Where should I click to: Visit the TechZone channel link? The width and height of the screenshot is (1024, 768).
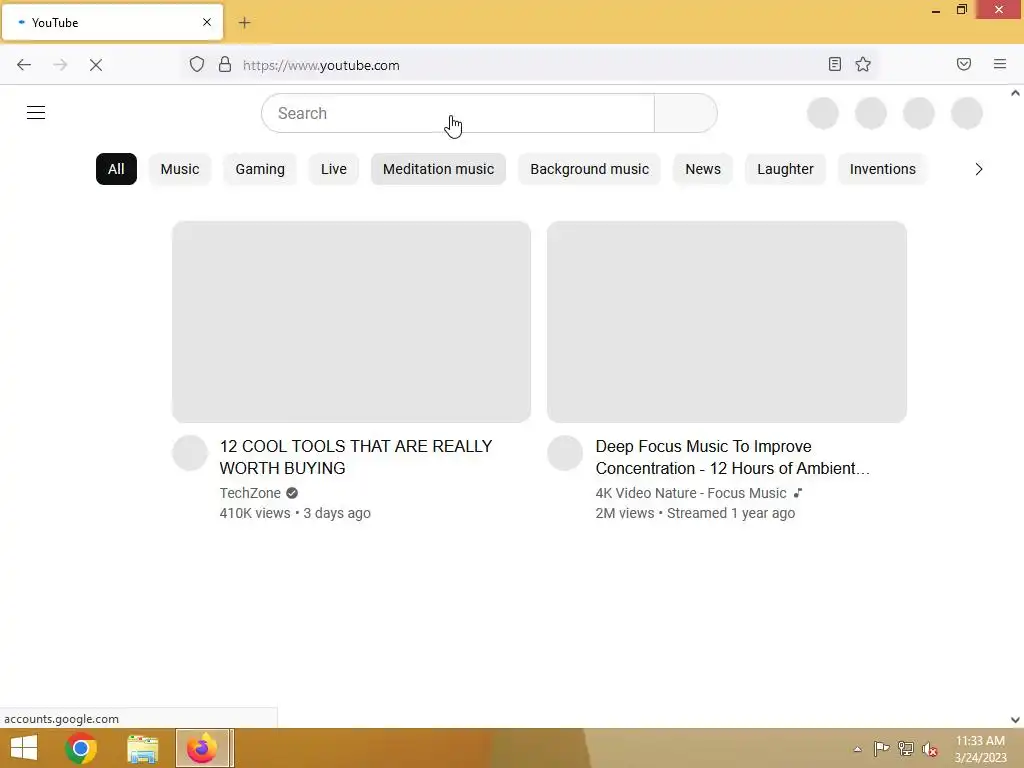[x=250, y=493]
